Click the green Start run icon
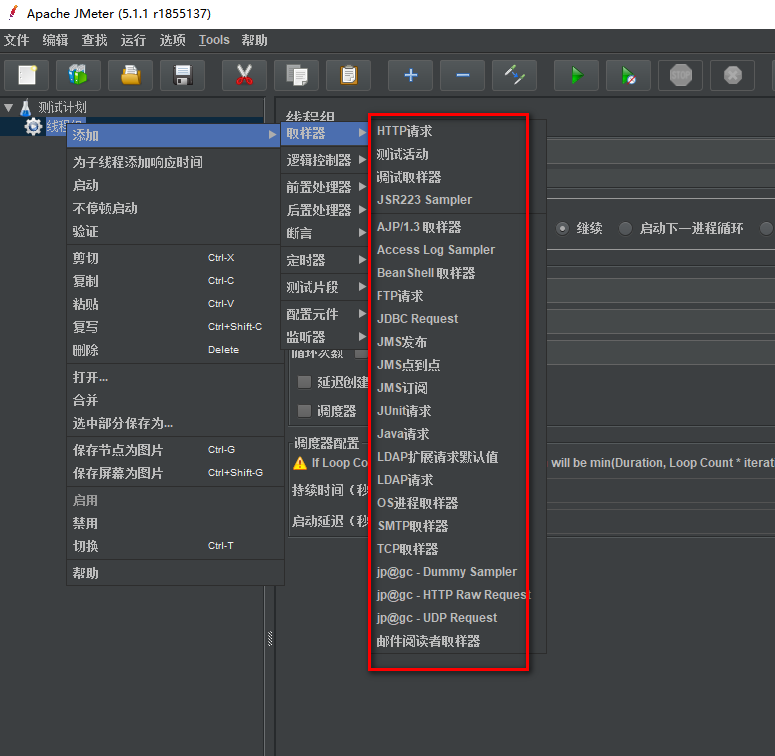This screenshot has width=775, height=756. (576, 76)
